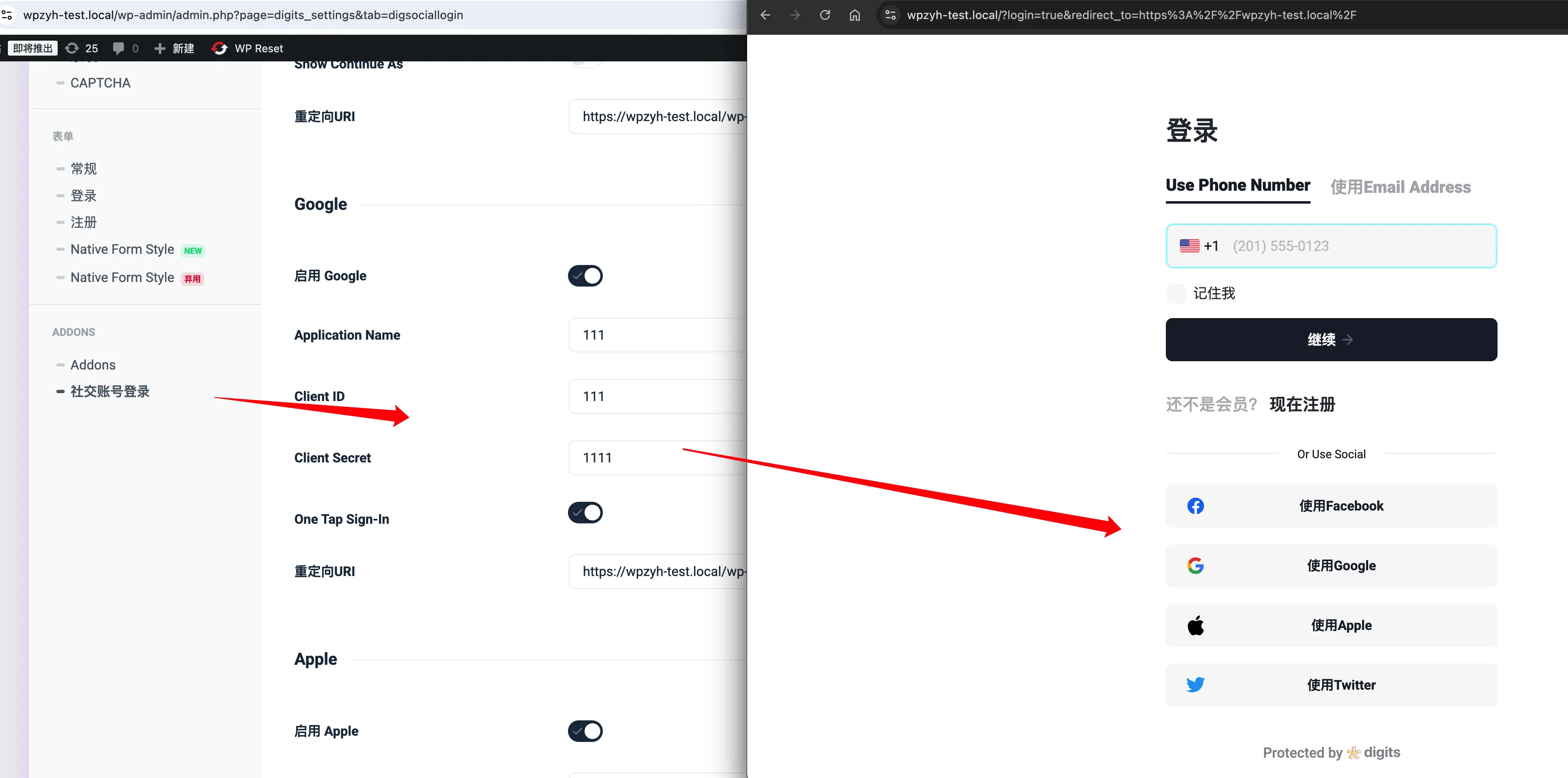Select 社交账号登录 in sidebar
The height and width of the screenshot is (778, 1568).
point(109,391)
